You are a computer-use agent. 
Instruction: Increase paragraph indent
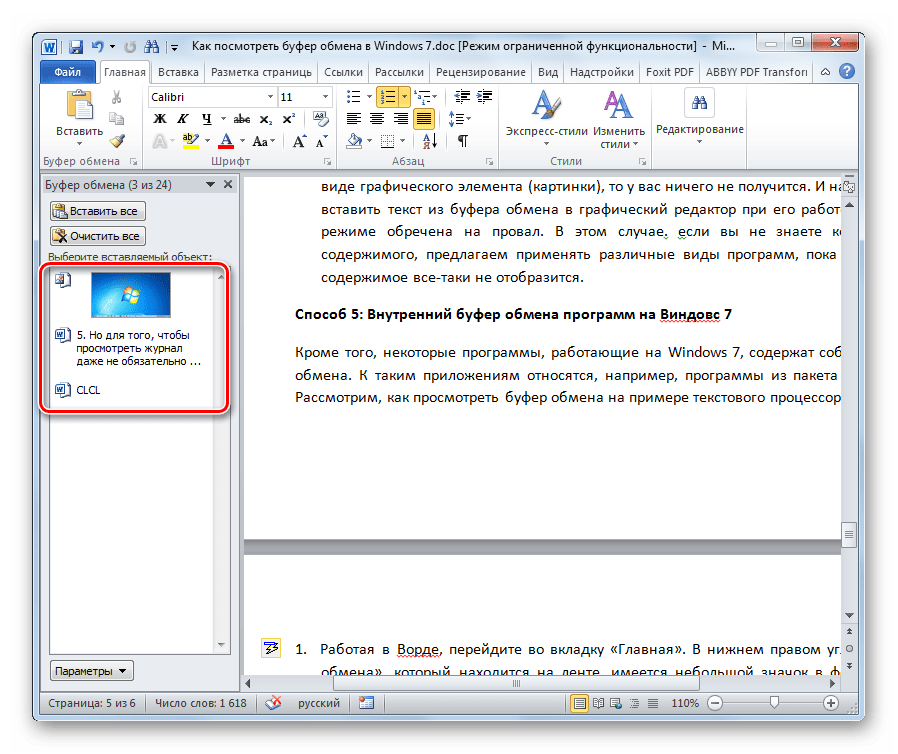[x=485, y=97]
